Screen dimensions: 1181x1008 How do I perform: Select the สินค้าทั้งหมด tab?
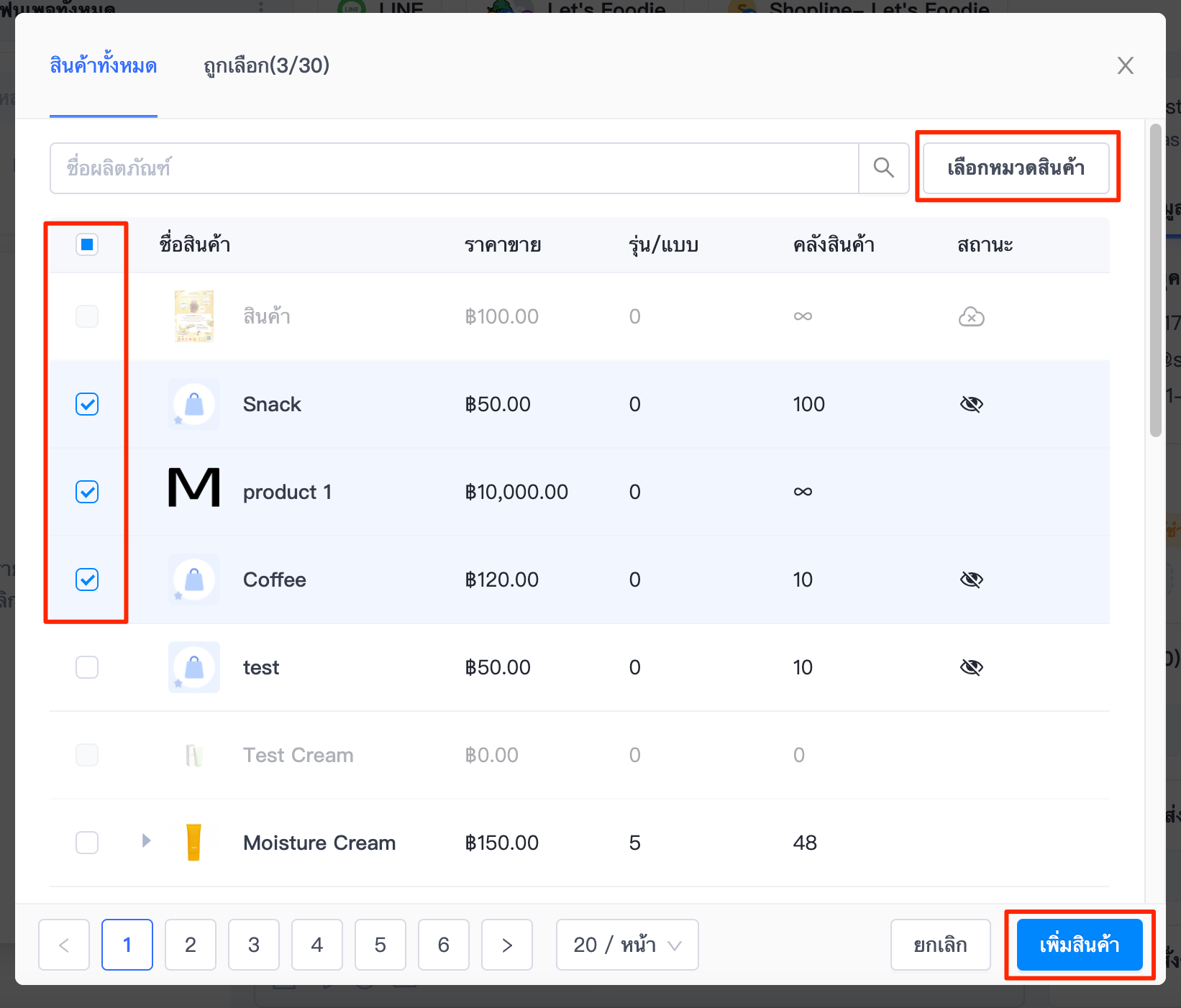(104, 66)
